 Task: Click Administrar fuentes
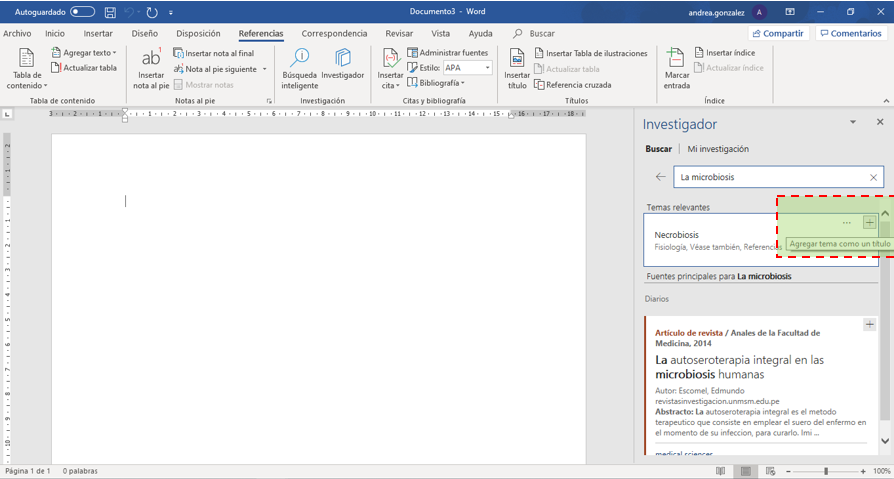(x=448, y=52)
